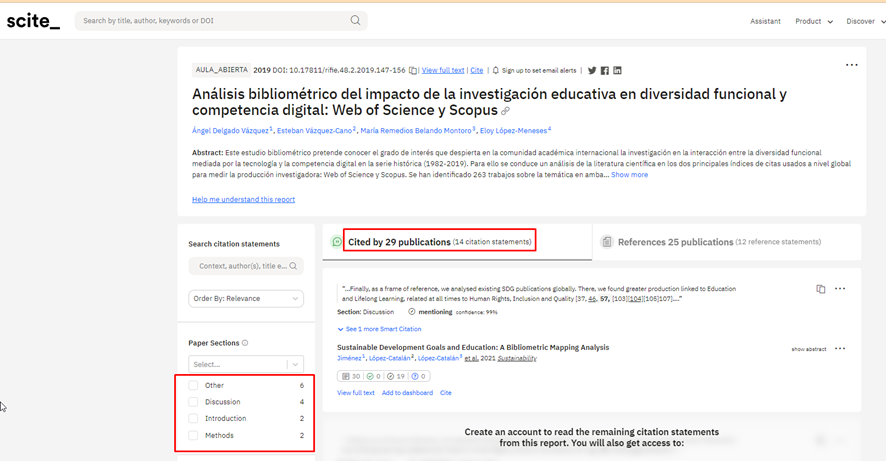The height and width of the screenshot is (461, 886).
Task: Expand abstract with Show more
Action: 629,175
